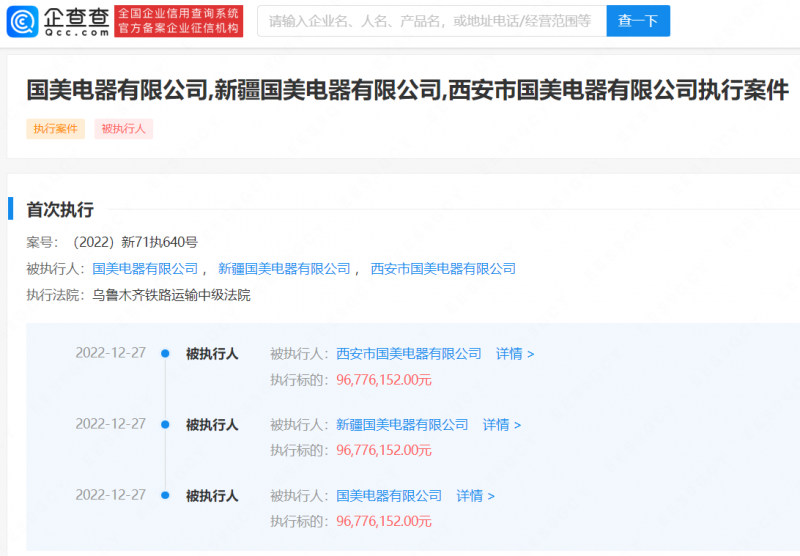Viewport: 800px width, 556px height.
Task: View 详情 for 国美电器有限公司 timeline entry
Action: (x=475, y=495)
